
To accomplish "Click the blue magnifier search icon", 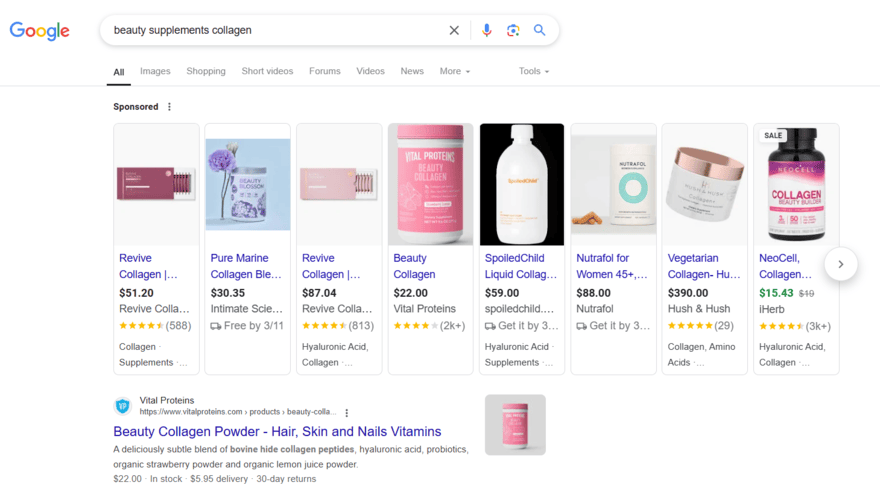I will tap(539, 30).
